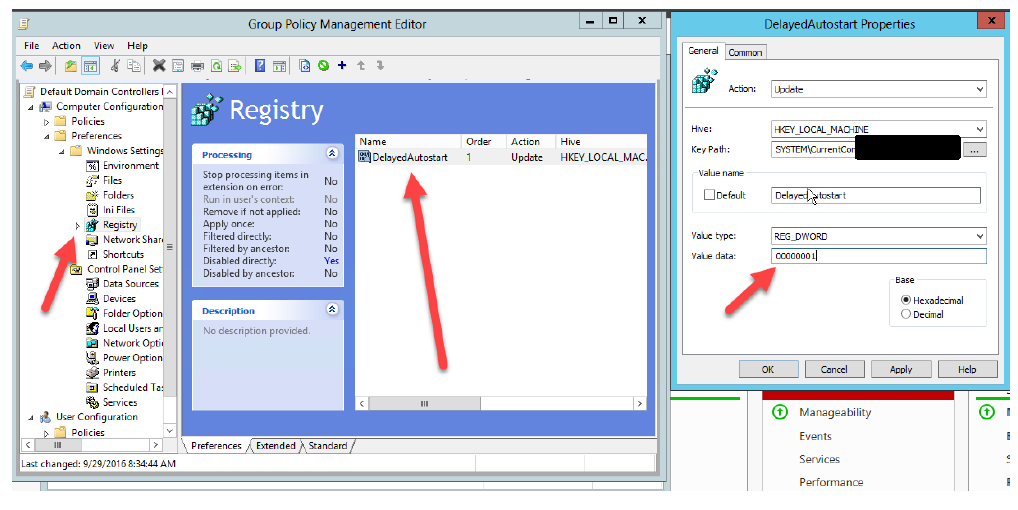The image size is (1018, 510).
Task: Click the Copy toolbar icon
Action: [134, 66]
